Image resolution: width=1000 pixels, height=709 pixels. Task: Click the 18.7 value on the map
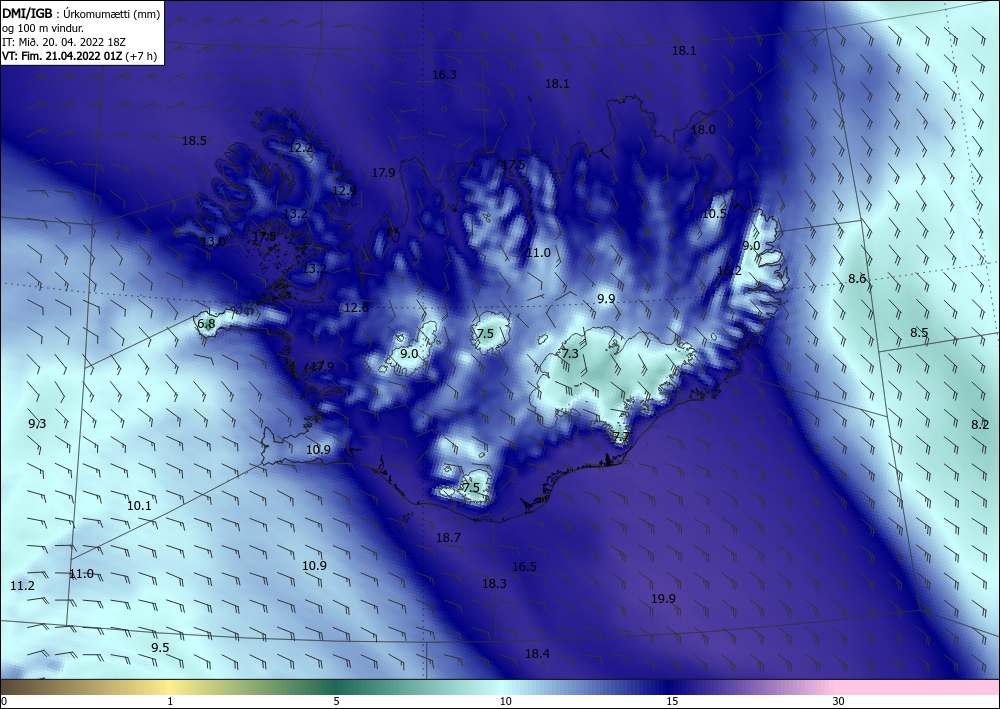point(448,537)
